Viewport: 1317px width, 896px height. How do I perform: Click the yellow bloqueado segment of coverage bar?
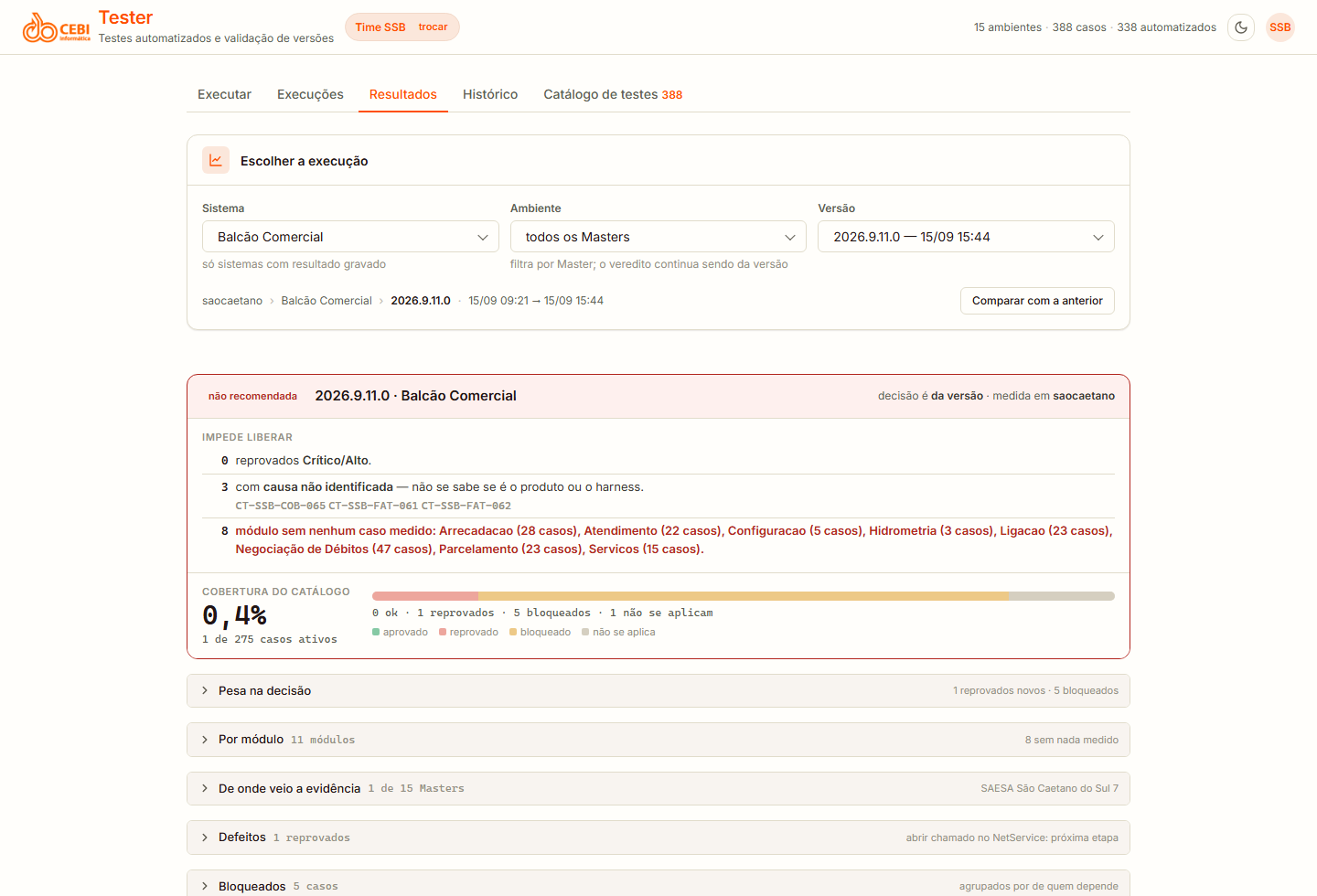tap(744, 596)
